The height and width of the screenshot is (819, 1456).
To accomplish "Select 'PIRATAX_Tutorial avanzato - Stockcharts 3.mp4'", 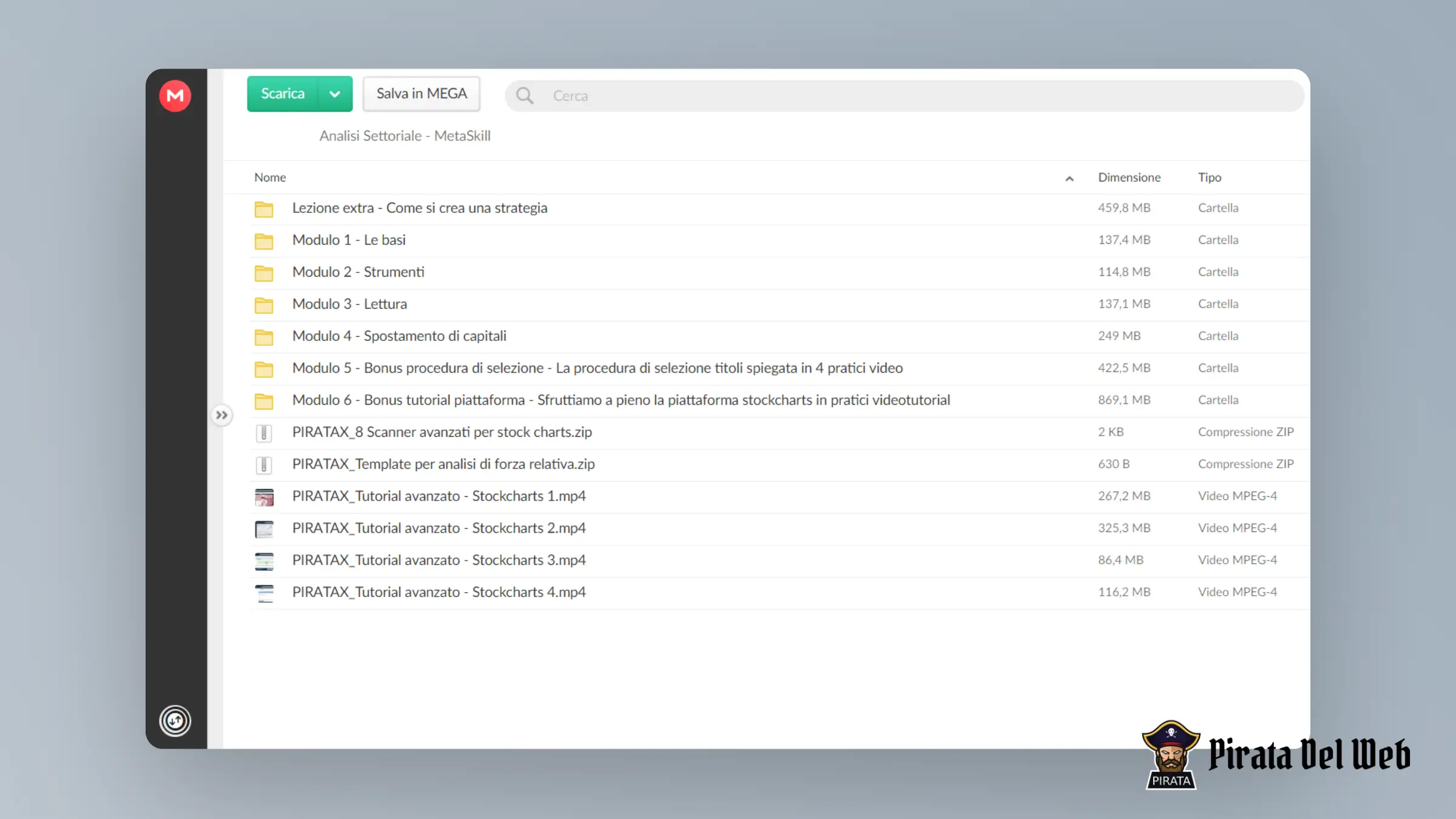I will [x=439, y=560].
